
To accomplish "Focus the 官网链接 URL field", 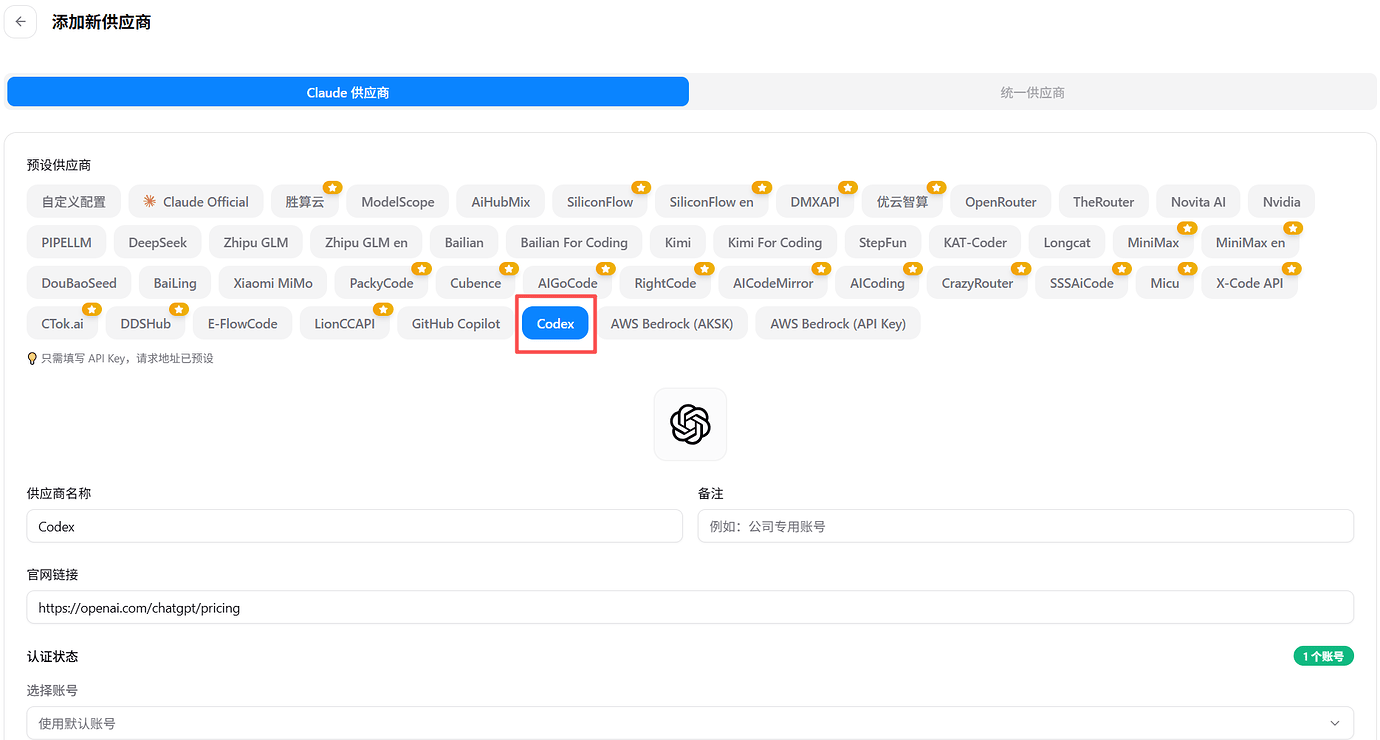I will point(690,607).
